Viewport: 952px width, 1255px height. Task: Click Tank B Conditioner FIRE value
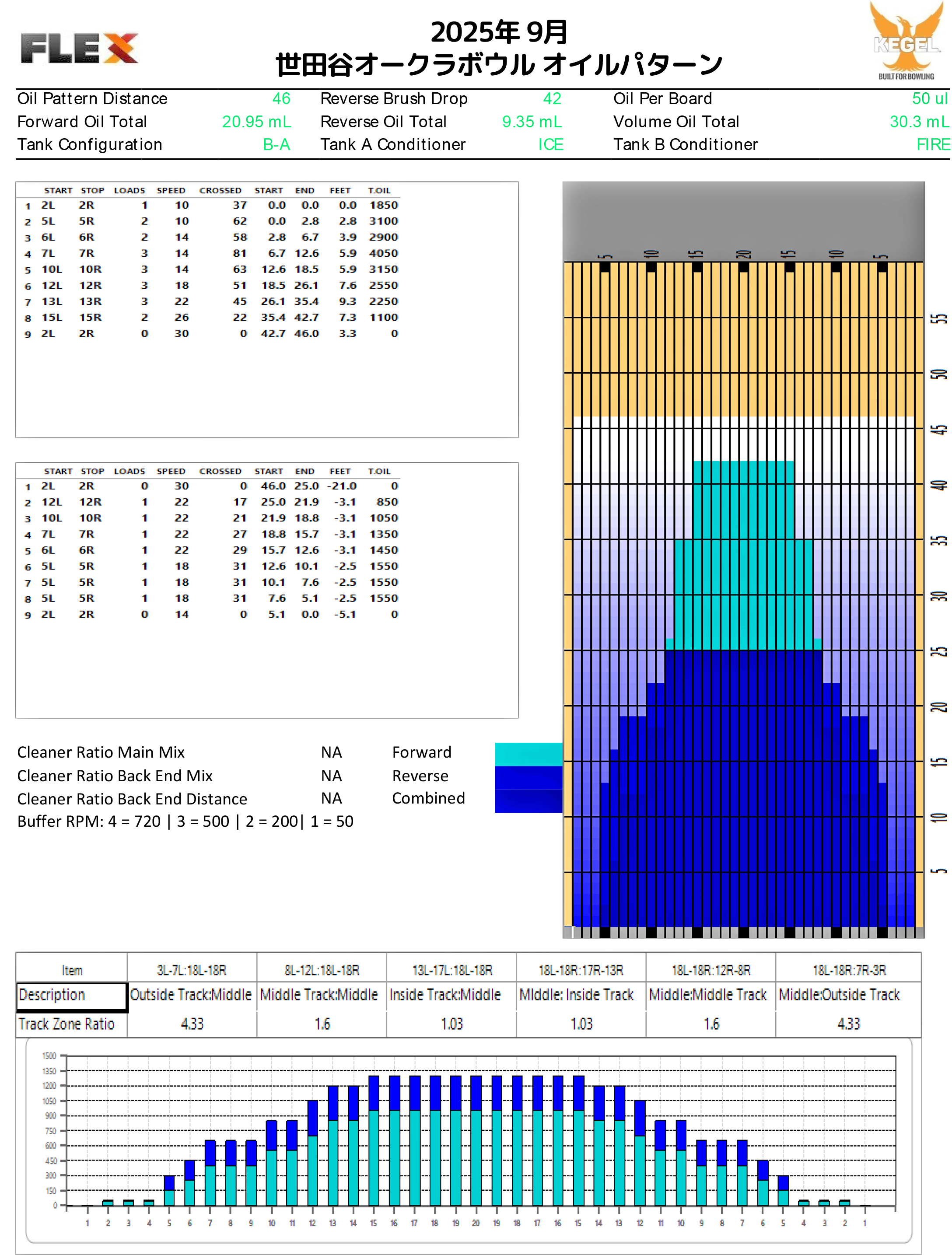click(932, 145)
